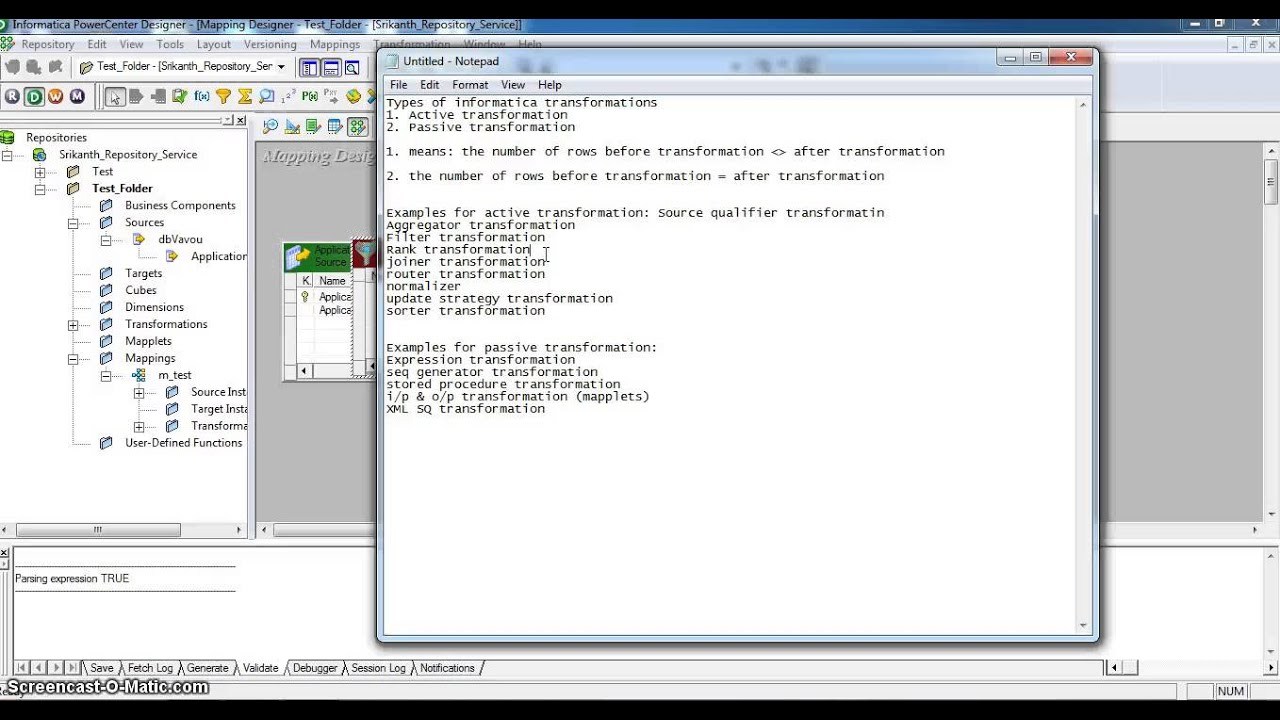Screen dimensions: 1280x720
Task: Open the Test_Folder dropdown in the toolbar
Action: (x=281, y=67)
